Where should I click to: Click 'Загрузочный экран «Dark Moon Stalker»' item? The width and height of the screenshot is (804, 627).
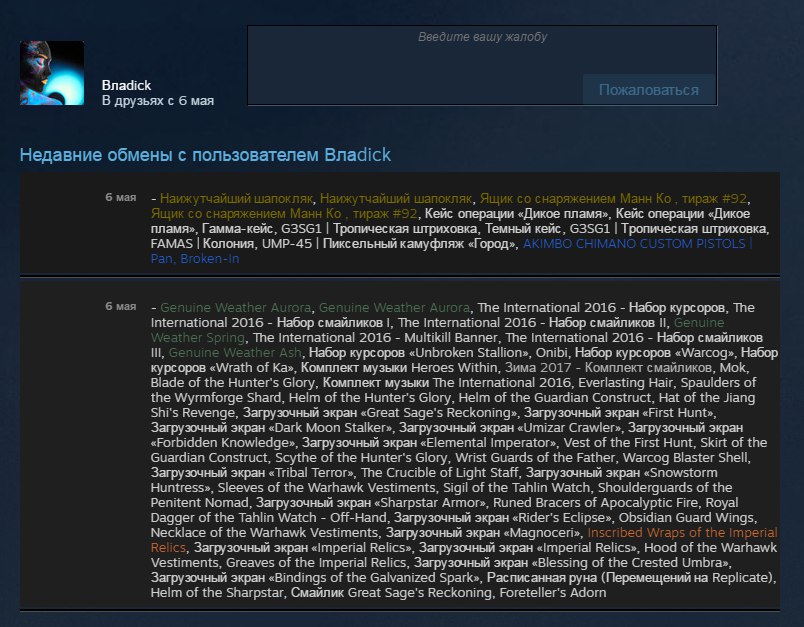pos(272,428)
